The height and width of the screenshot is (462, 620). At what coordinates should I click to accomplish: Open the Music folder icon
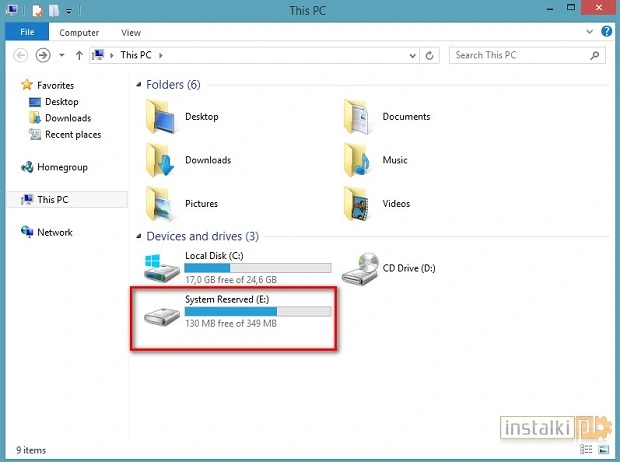coord(359,160)
